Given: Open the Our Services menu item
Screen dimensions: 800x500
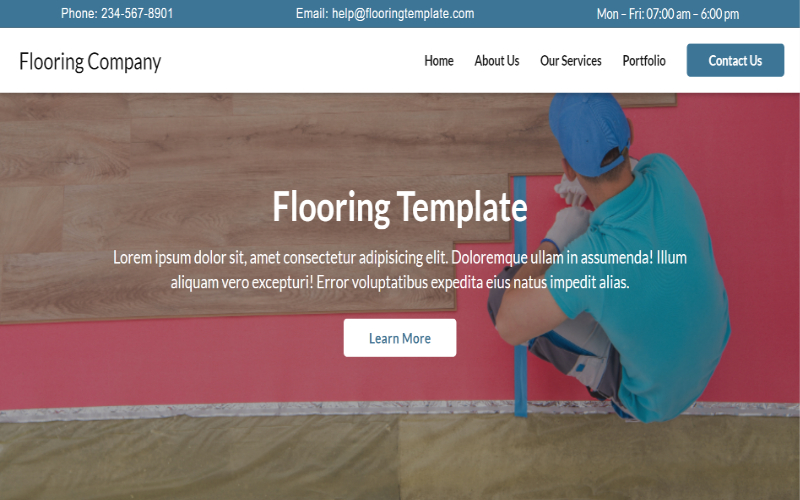Looking at the screenshot, I should 570,61.
